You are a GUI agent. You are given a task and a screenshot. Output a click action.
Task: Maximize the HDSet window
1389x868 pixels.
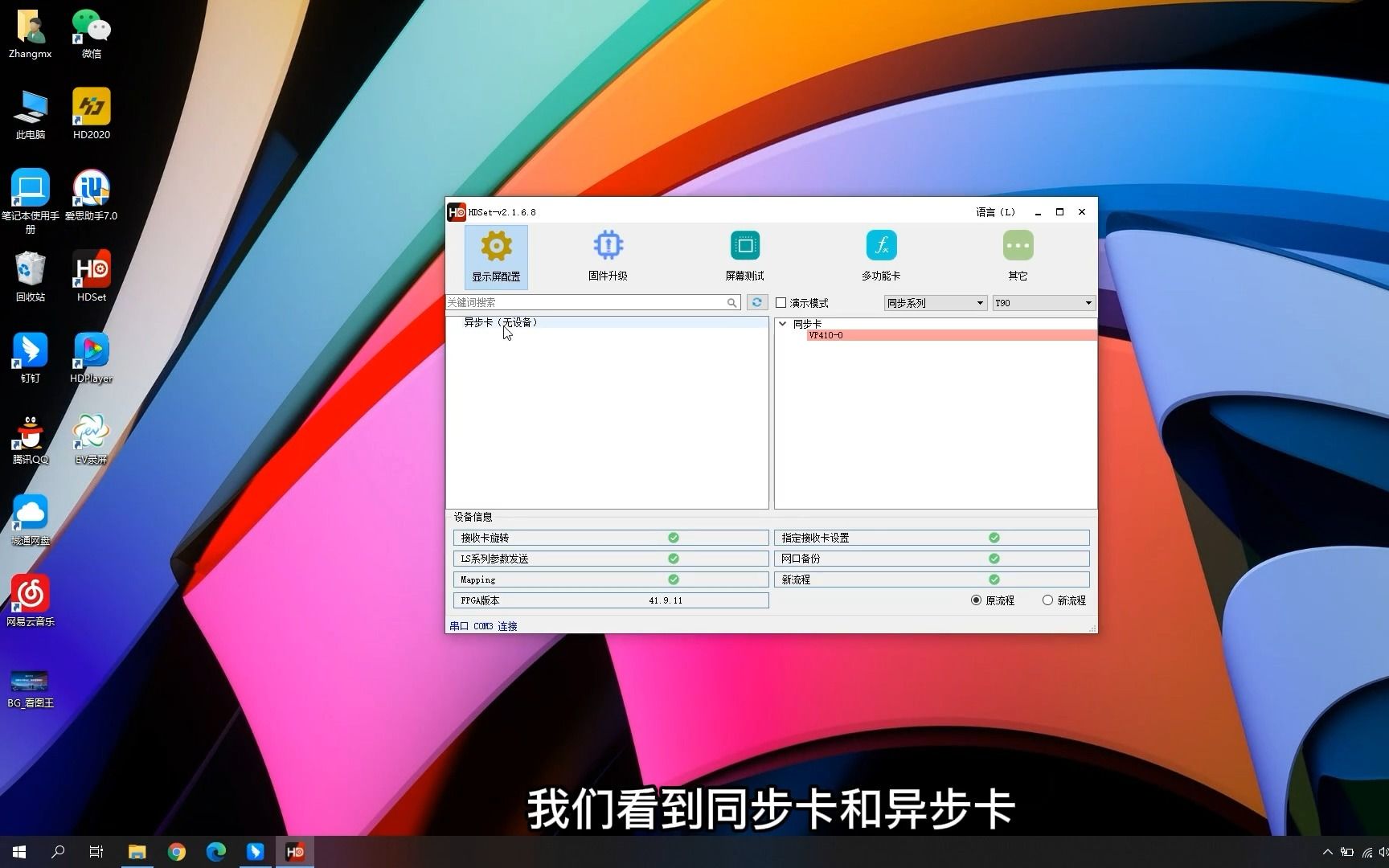click(x=1059, y=212)
